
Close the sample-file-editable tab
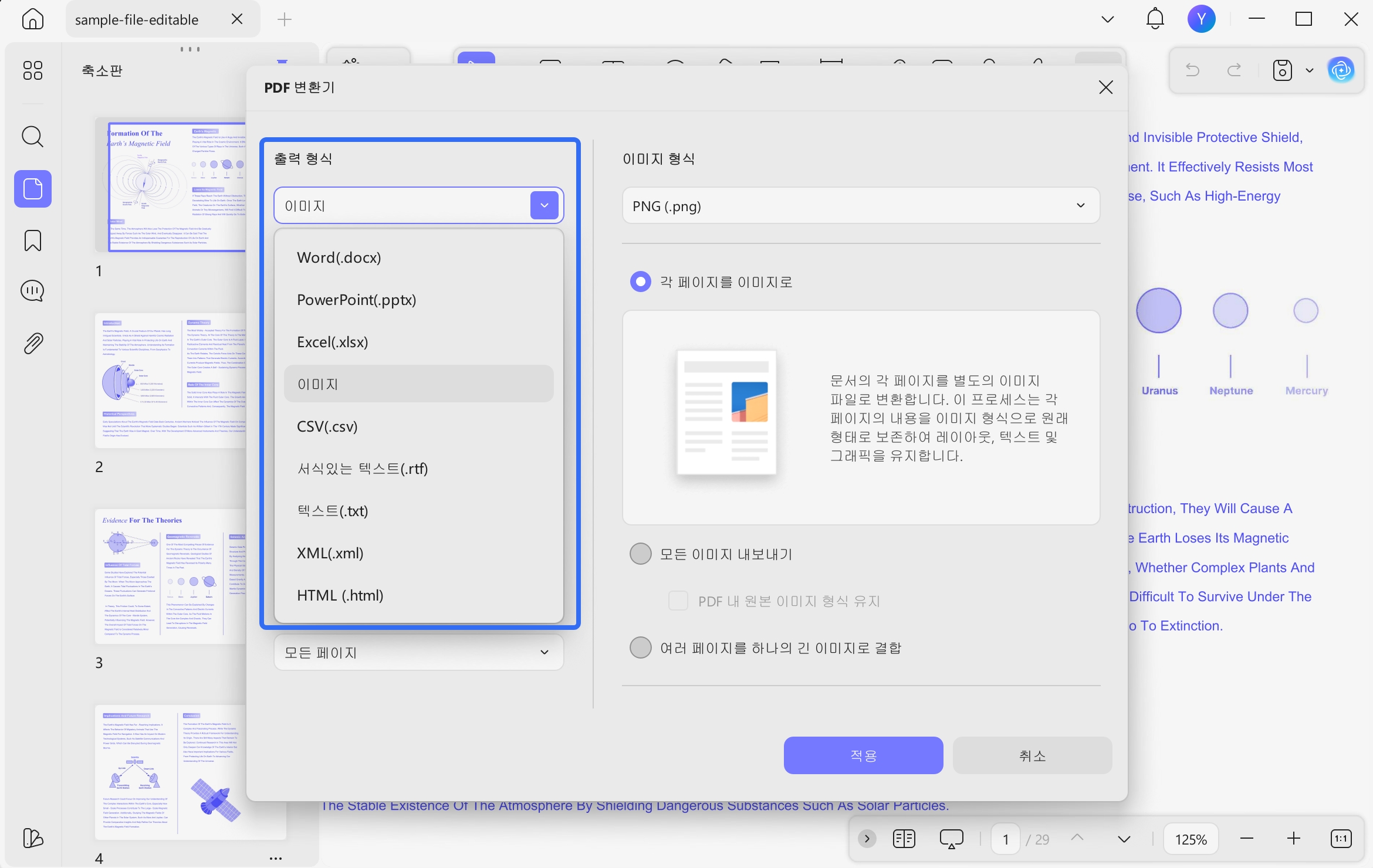coord(237,19)
